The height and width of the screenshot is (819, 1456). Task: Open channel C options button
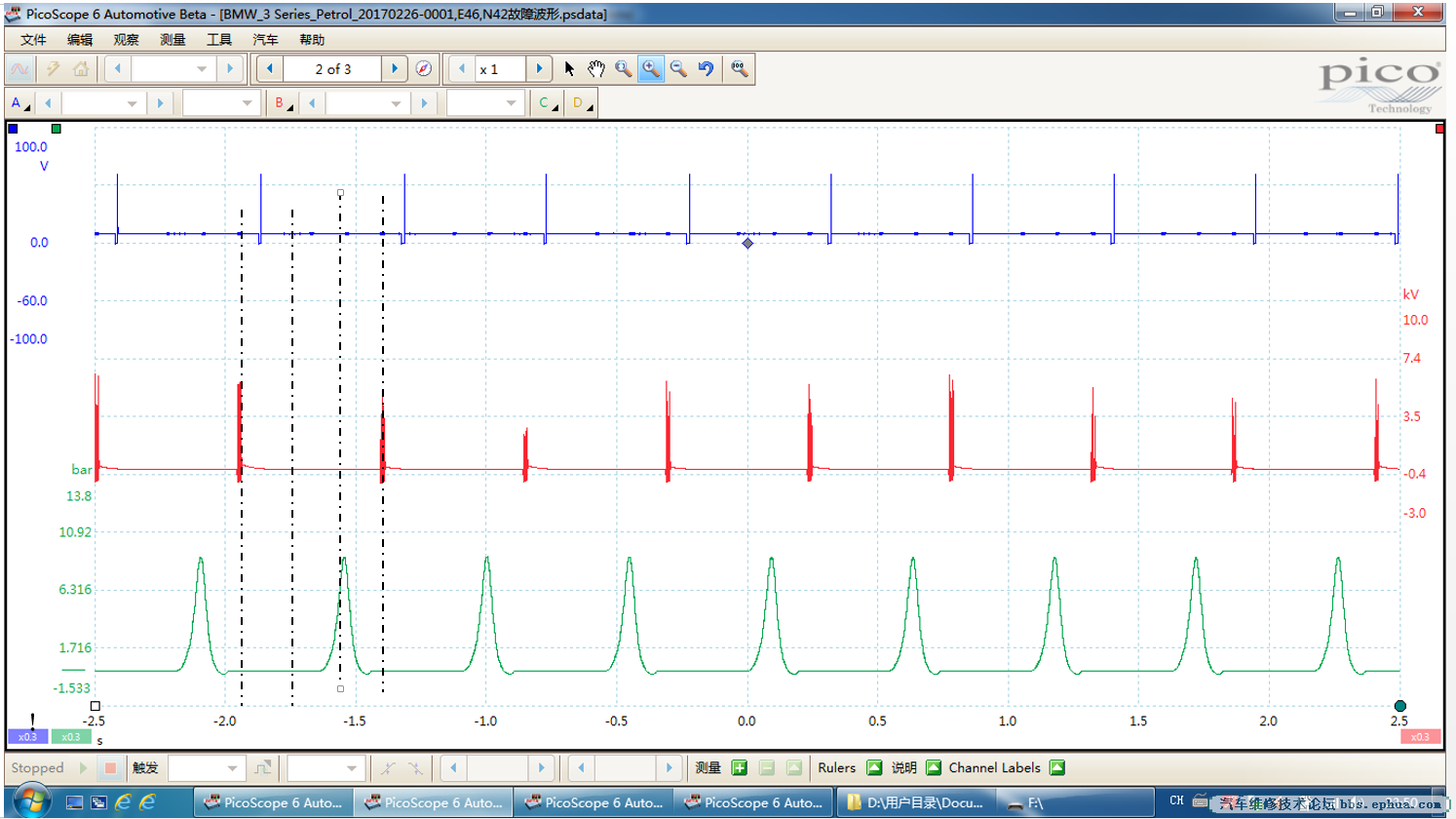[x=548, y=103]
